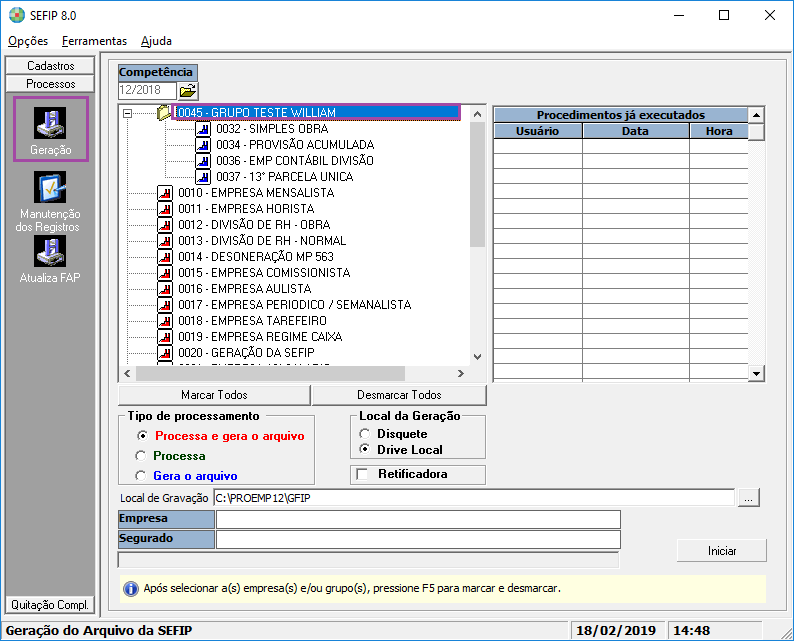The height and width of the screenshot is (641, 794).
Task: Choose Drive Local as generation location
Action: click(x=365, y=449)
